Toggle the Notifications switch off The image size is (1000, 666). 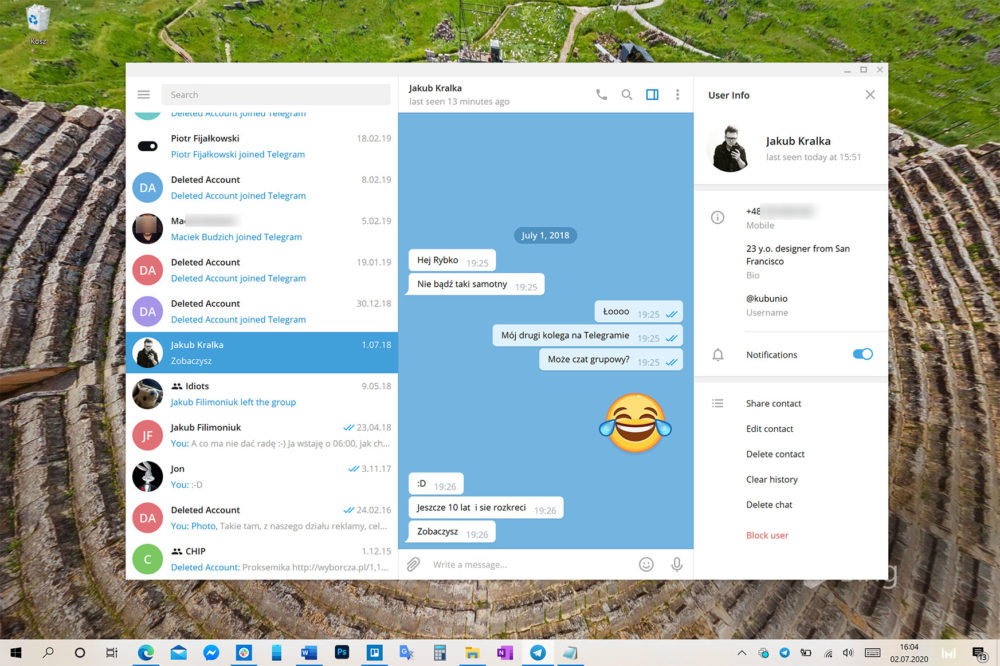click(x=862, y=354)
